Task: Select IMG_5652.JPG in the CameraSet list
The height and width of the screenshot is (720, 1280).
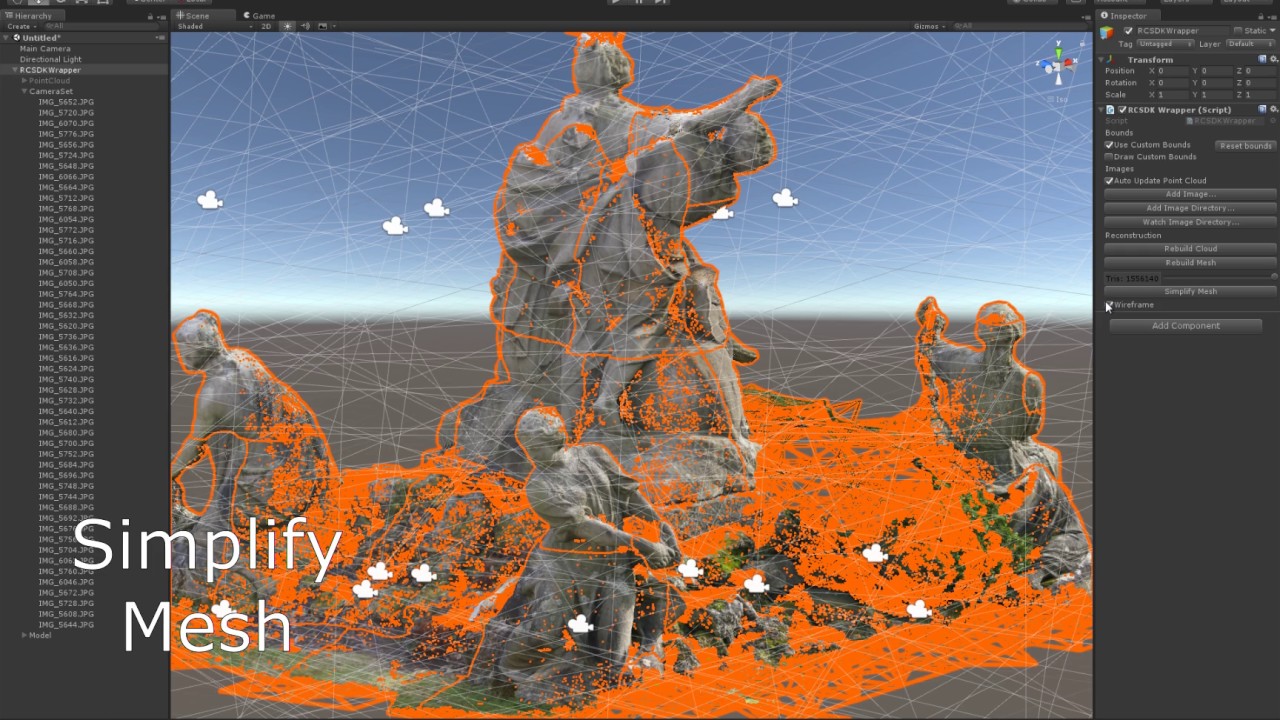Action: tap(66, 102)
